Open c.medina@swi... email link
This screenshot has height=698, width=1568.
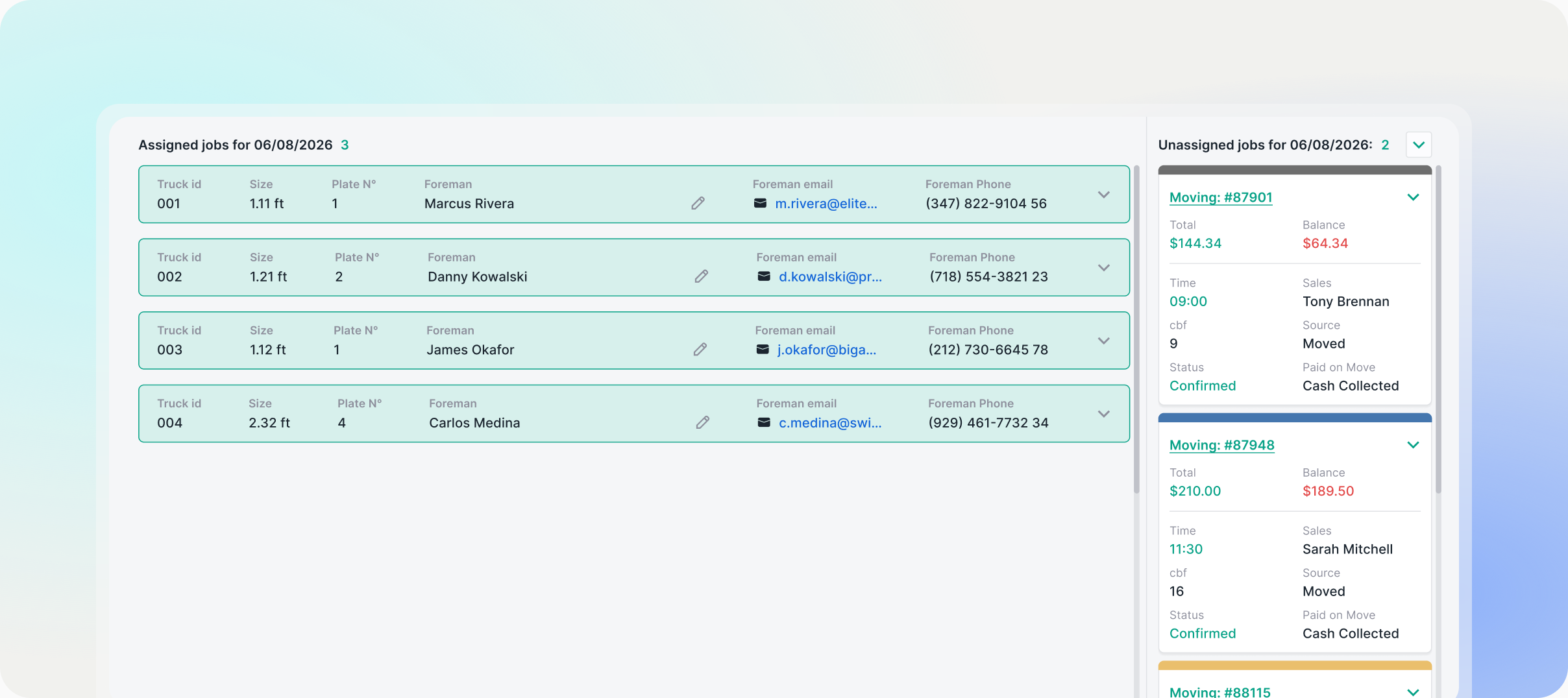(x=830, y=422)
